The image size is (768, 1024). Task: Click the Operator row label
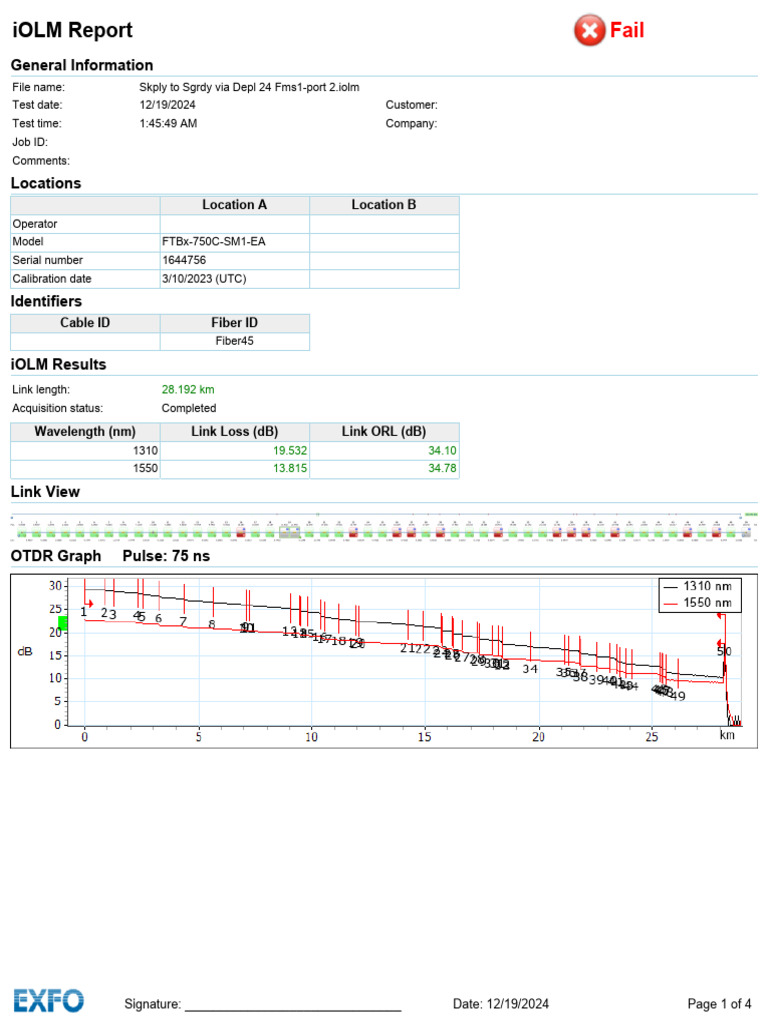pos(35,224)
